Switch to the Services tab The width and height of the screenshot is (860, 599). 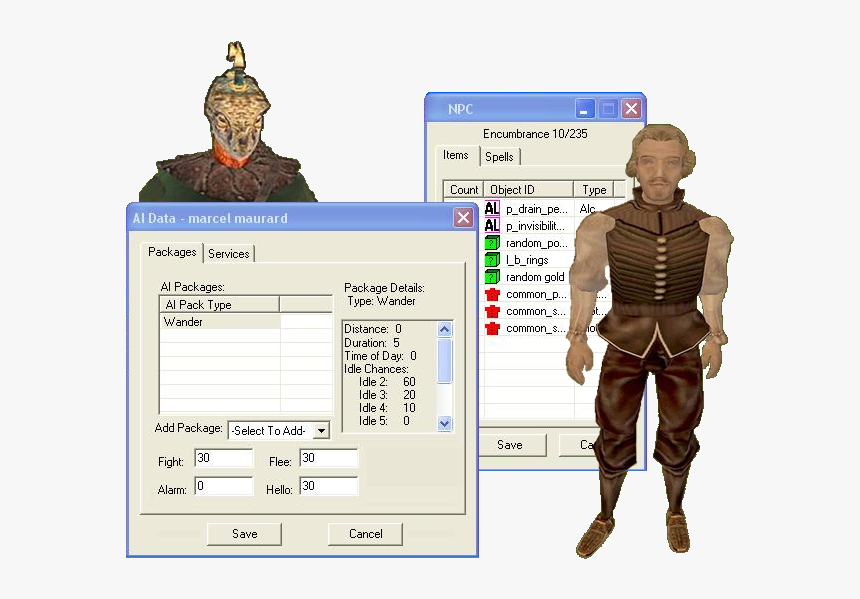(x=229, y=253)
